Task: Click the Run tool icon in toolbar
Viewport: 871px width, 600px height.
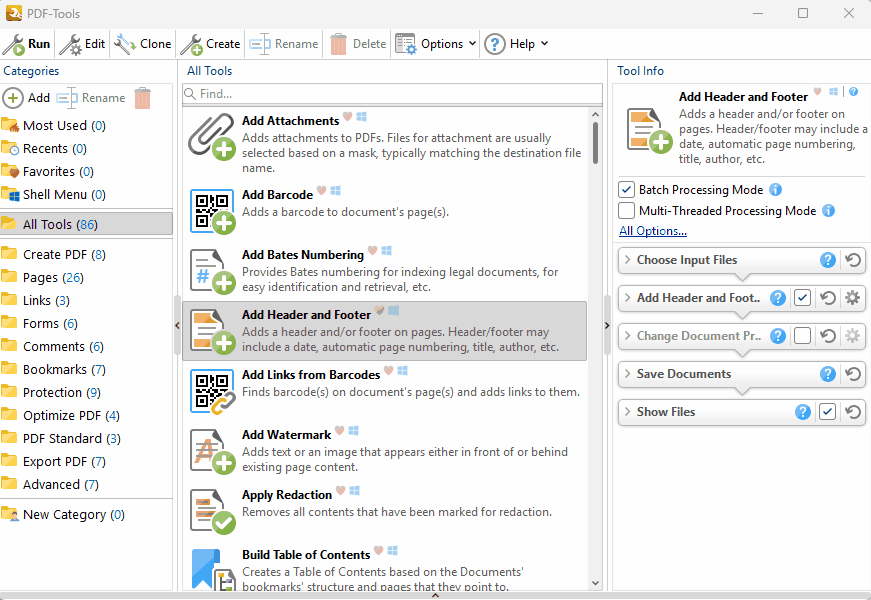Action: click(x=14, y=44)
